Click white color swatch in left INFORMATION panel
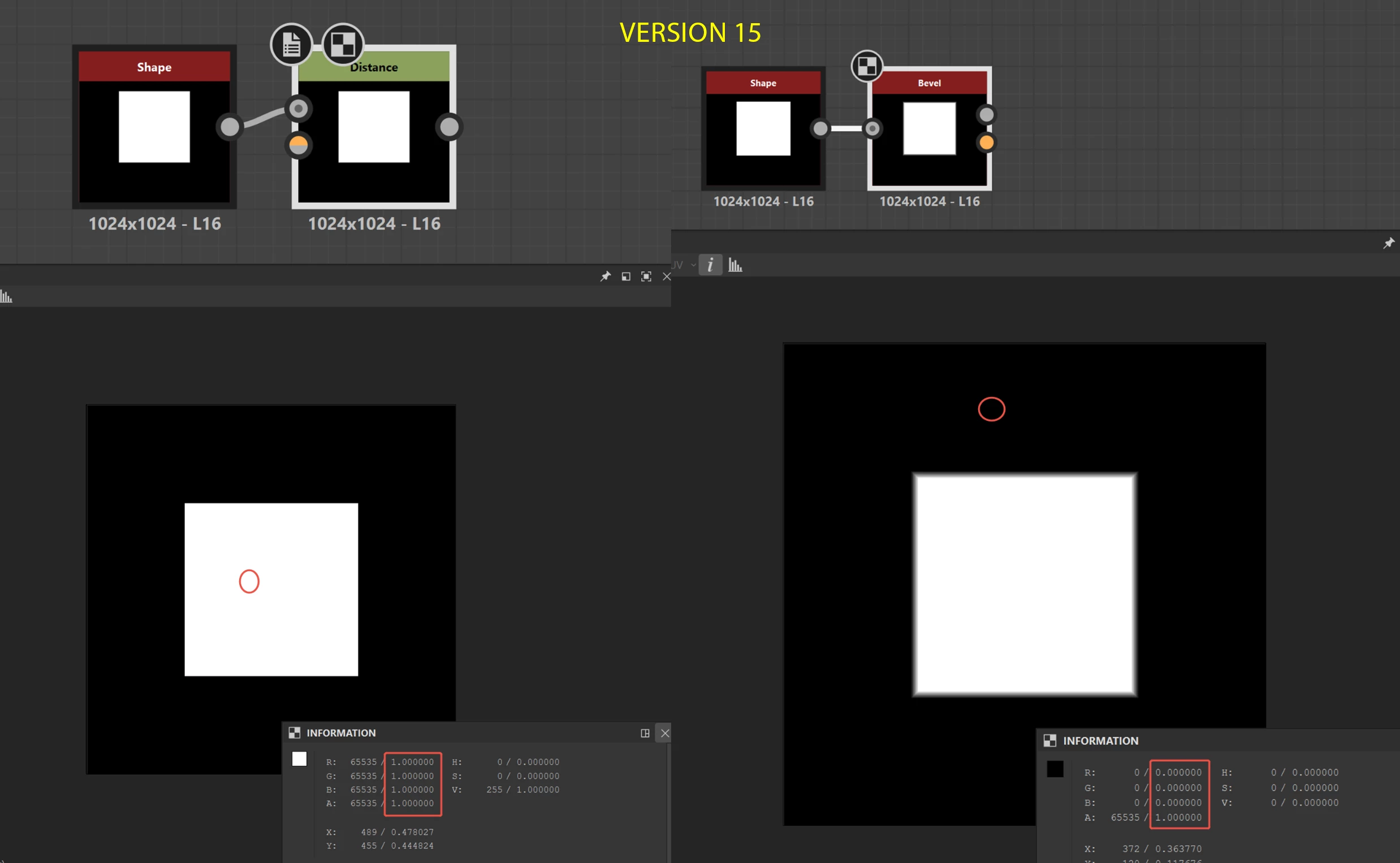 (299, 759)
